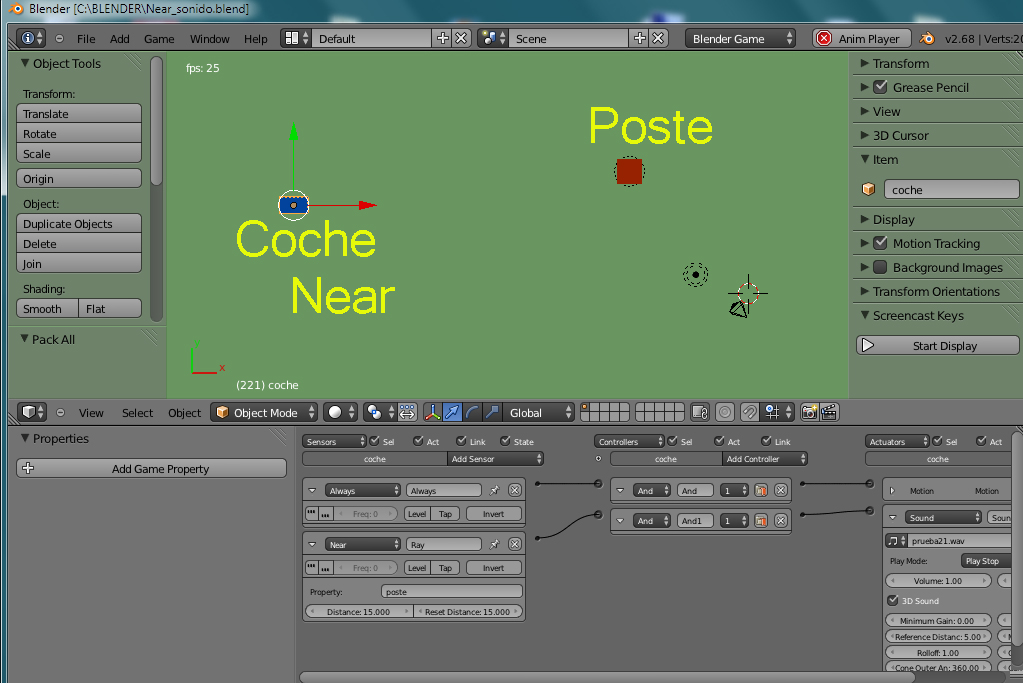Open the File menu
Viewport: 1023px width, 683px height.
(x=85, y=38)
